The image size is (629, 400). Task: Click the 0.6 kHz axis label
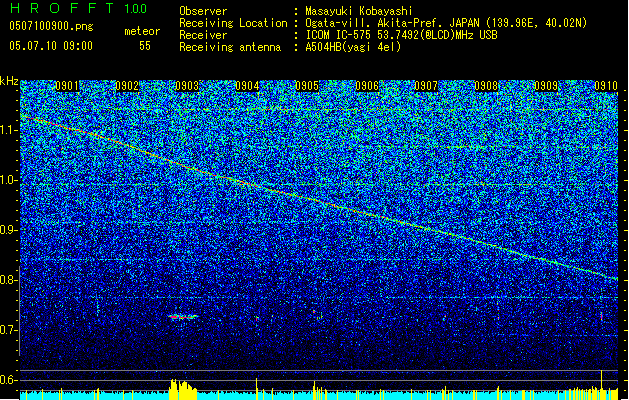tap(9, 380)
